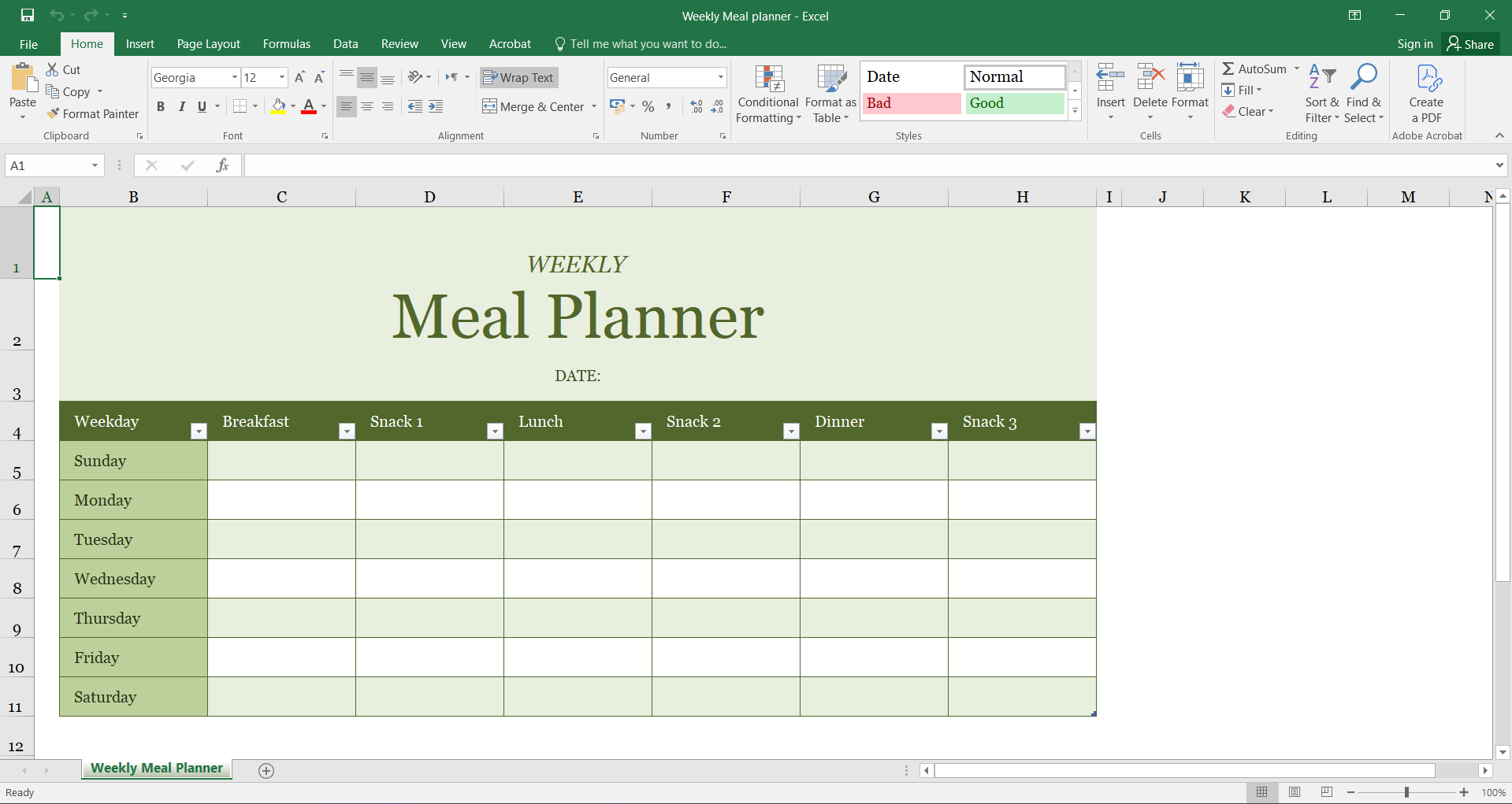
Task: Open the Formulas ribbon tab
Action: pos(286,44)
